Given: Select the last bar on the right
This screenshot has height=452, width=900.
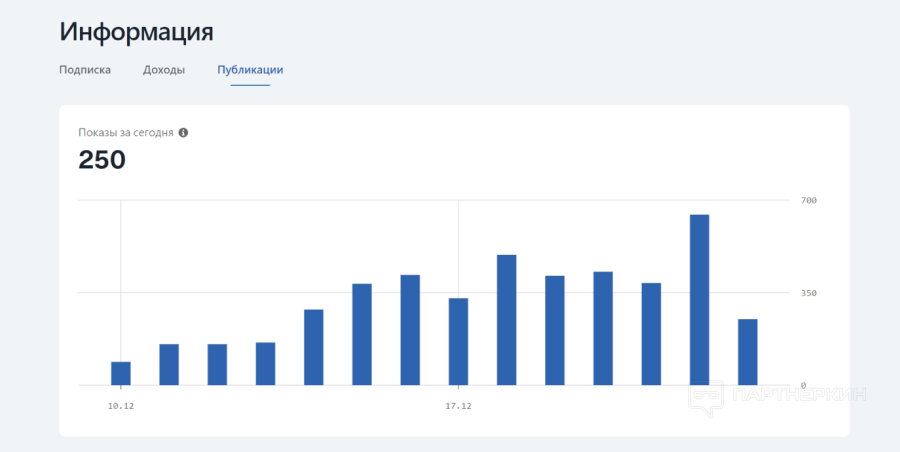Looking at the screenshot, I should pyautogui.click(x=747, y=352).
